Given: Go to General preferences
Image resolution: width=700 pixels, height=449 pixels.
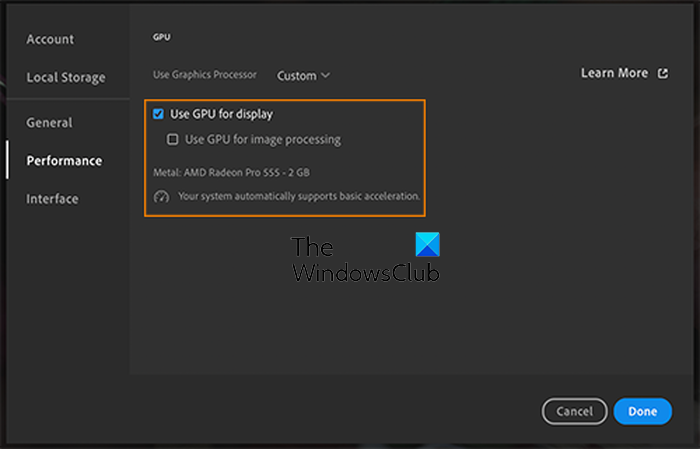Looking at the screenshot, I should [49, 122].
